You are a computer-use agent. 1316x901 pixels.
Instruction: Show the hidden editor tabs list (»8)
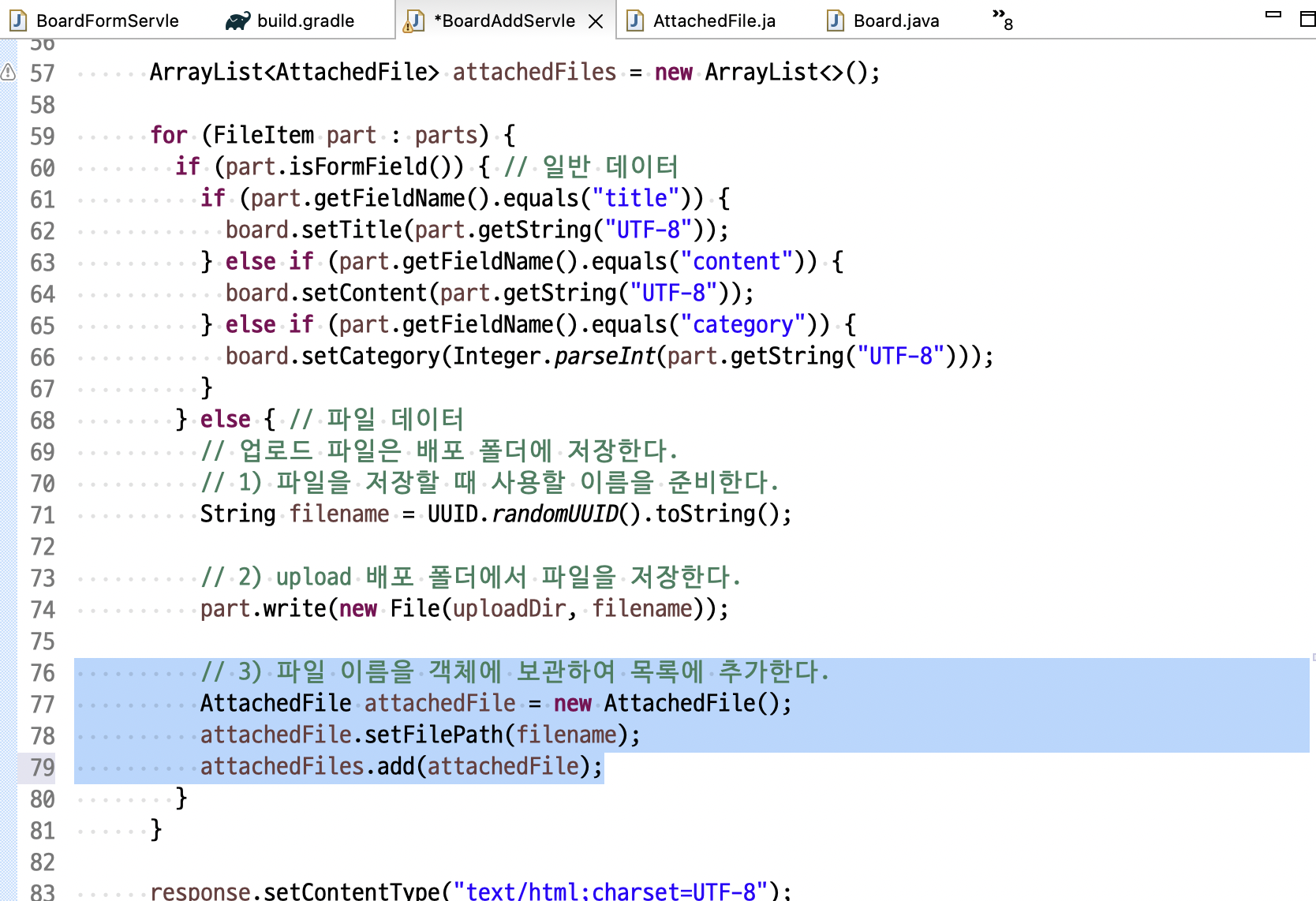[1003, 19]
